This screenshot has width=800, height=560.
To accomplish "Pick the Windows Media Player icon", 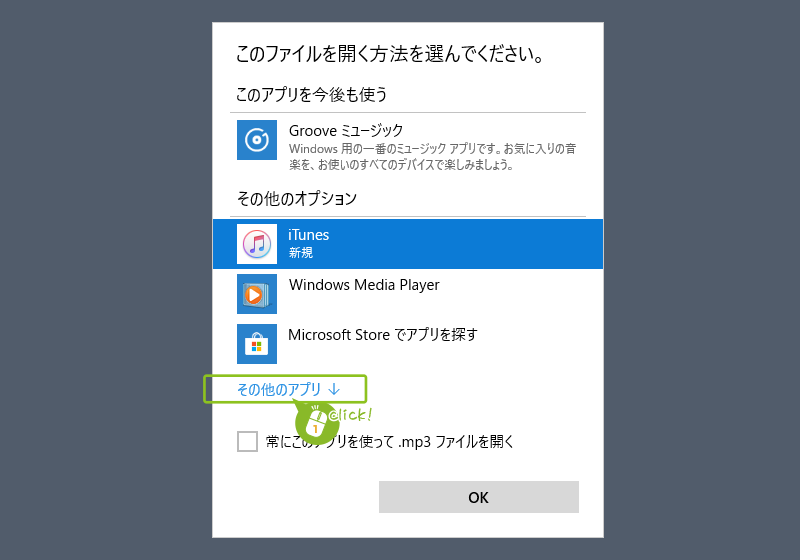I will pos(257,294).
